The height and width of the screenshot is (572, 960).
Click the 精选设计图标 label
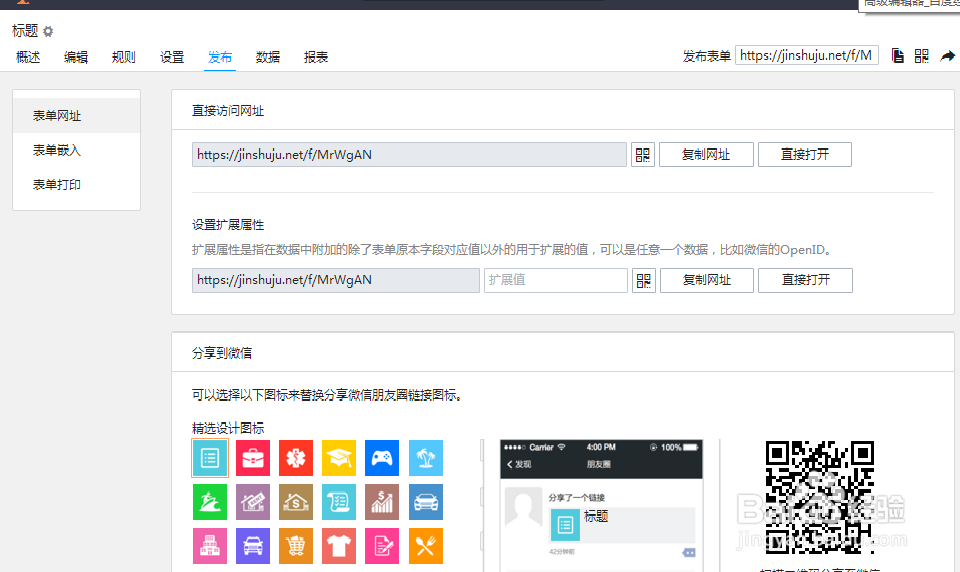pos(228,428)
